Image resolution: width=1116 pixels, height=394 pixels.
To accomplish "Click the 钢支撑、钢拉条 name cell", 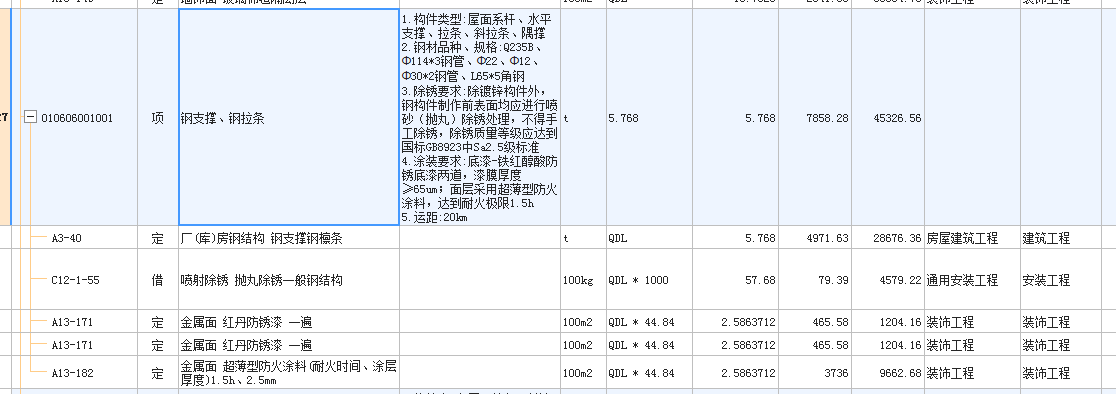I will point(288,117).
